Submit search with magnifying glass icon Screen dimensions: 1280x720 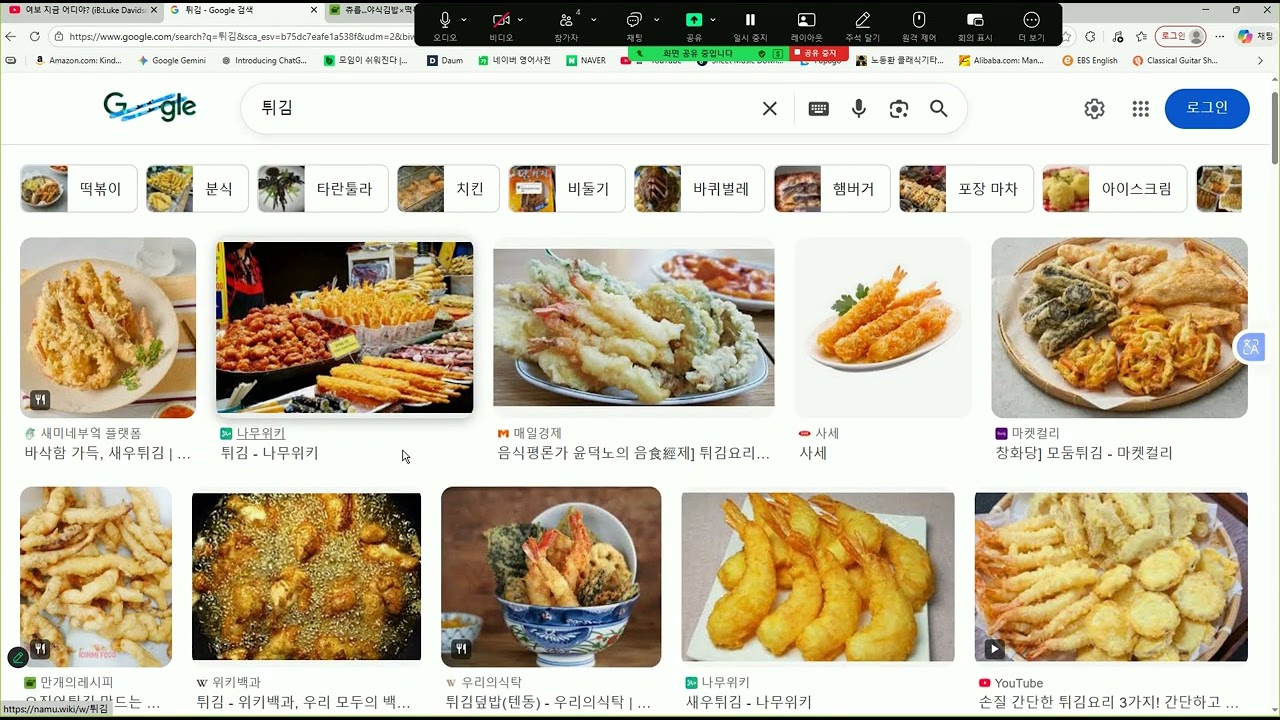pyautogui.click(x=939, y=109)
